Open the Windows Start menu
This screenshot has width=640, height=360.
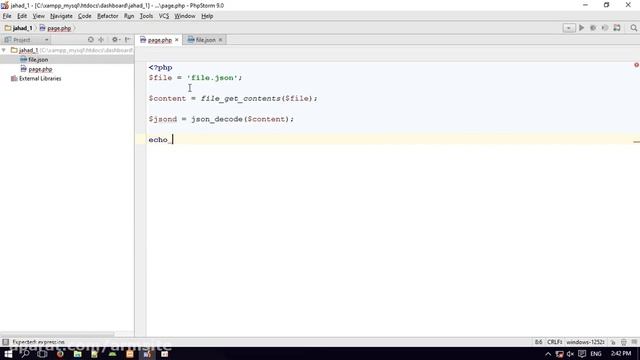point(8,353)
